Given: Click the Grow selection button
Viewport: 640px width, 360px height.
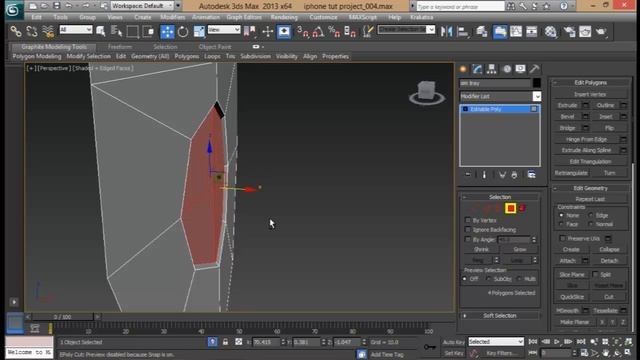Looking at the screenshot, I should pyautogui.click(x=520, y=249).
